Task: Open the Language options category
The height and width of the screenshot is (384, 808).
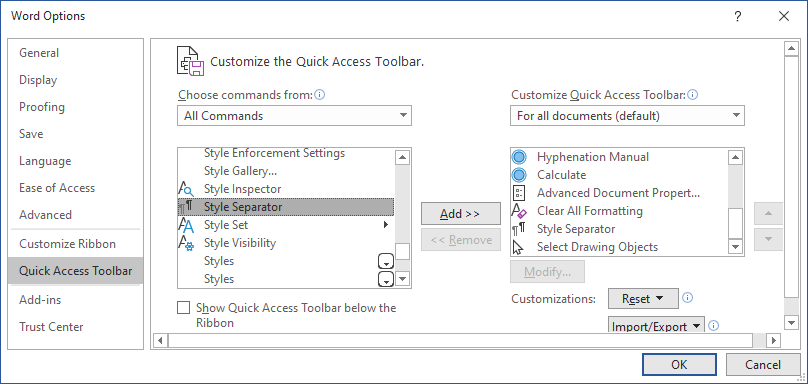Action: coord(75,161)
